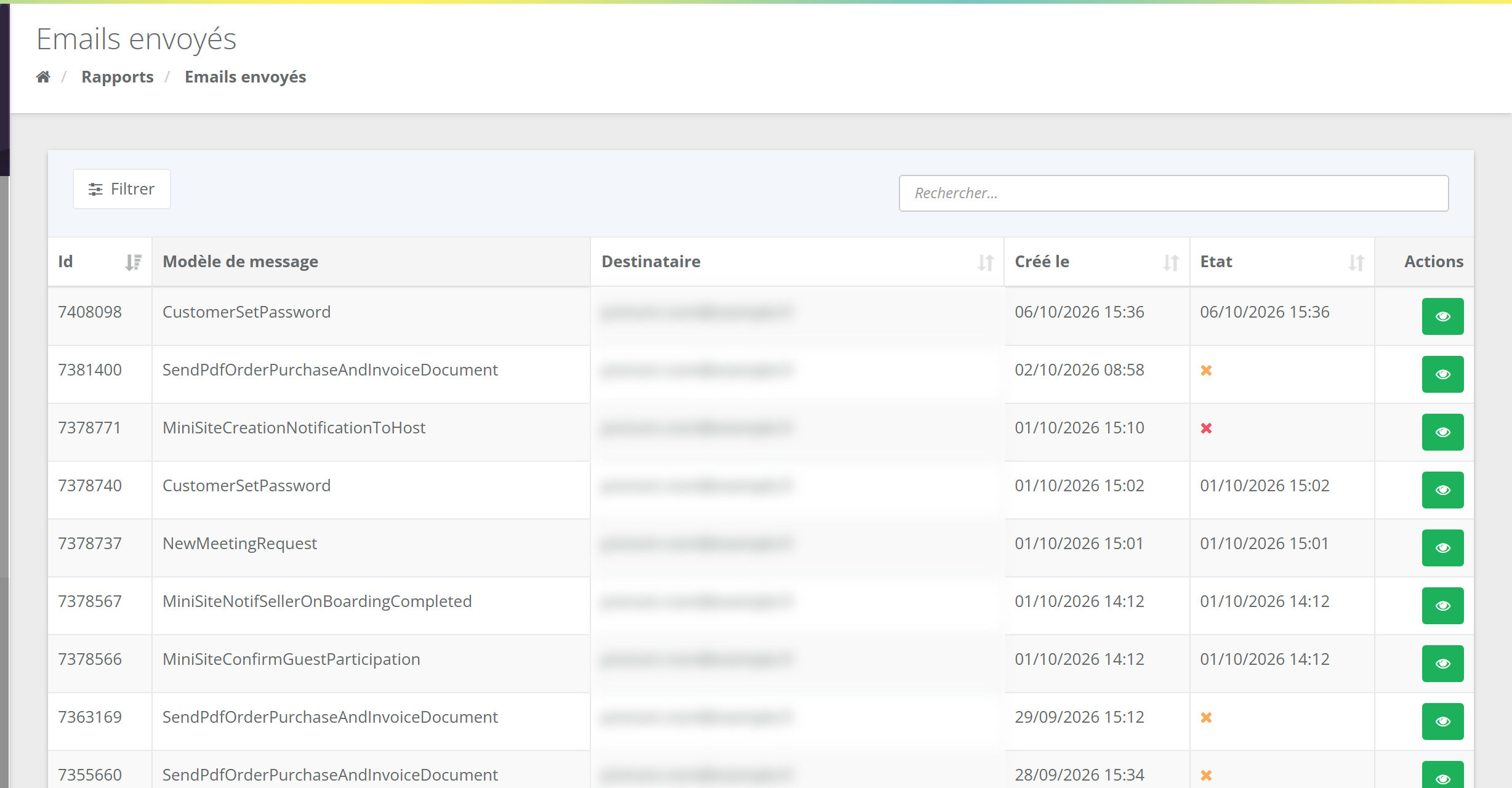Screen dimensions: 1512x788
Task: Open the Filtrer options
Action: coord(122,189)
